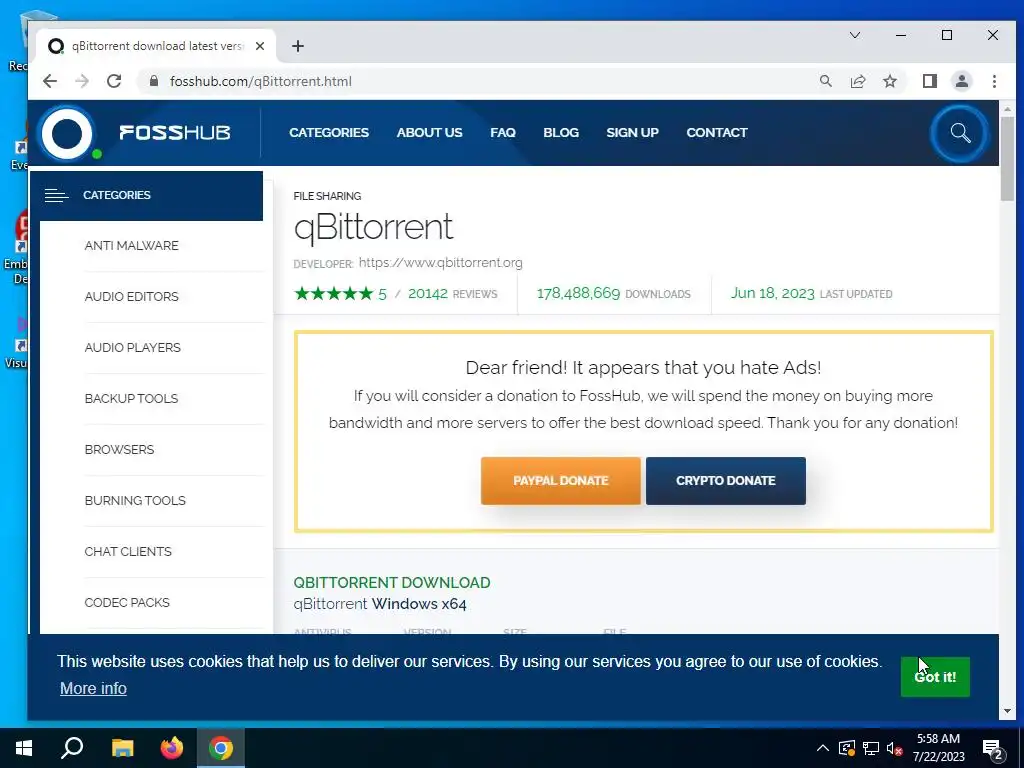Click the tab search chevron

coord(854,35)
